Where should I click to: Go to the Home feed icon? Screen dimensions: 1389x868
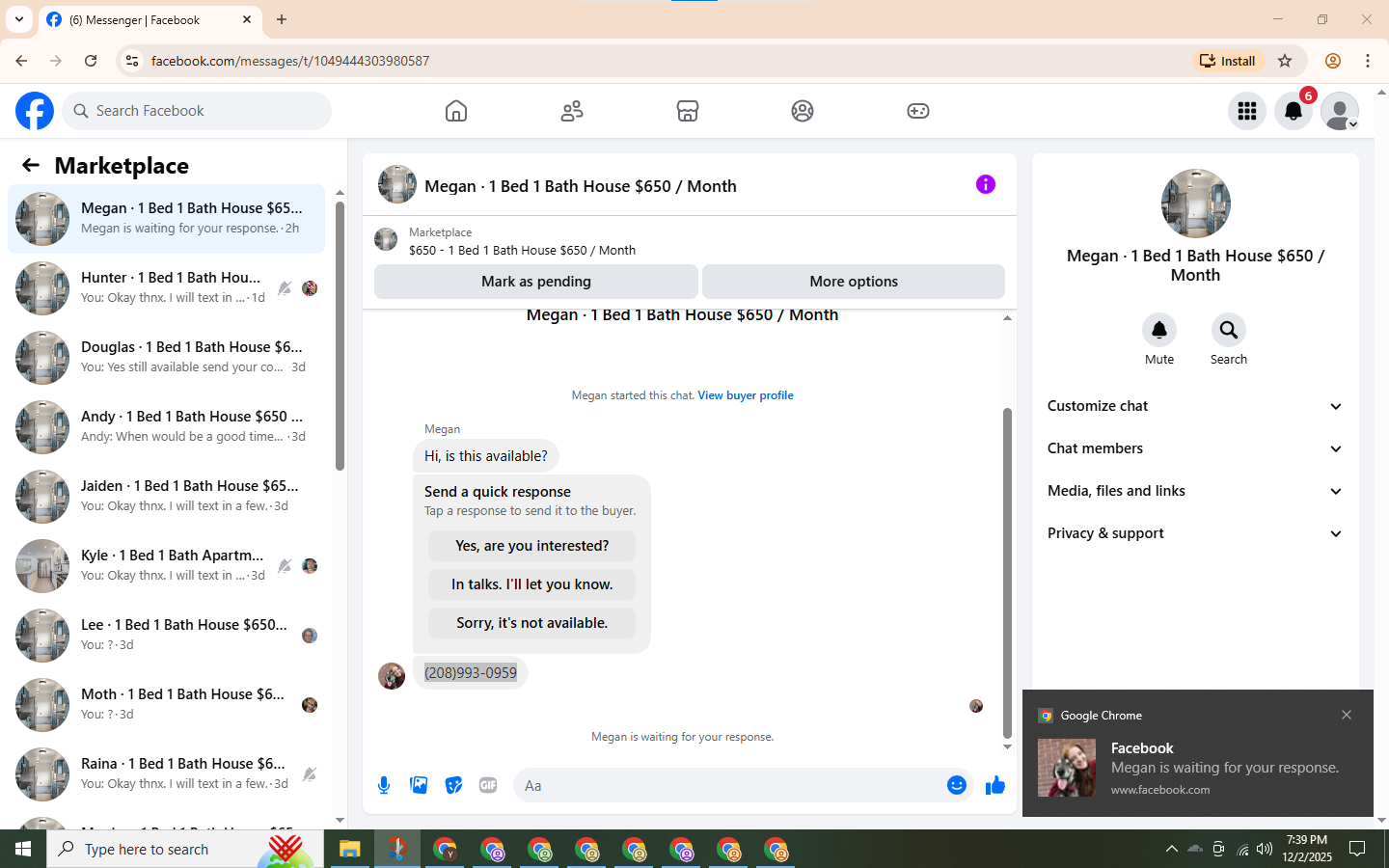(x=456, y=111)
